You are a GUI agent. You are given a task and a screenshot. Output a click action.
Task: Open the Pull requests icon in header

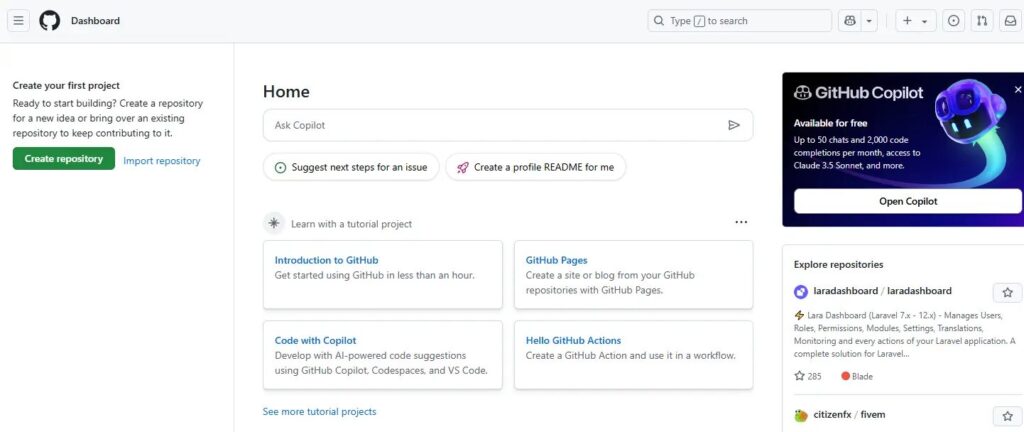tap(982, 21)
